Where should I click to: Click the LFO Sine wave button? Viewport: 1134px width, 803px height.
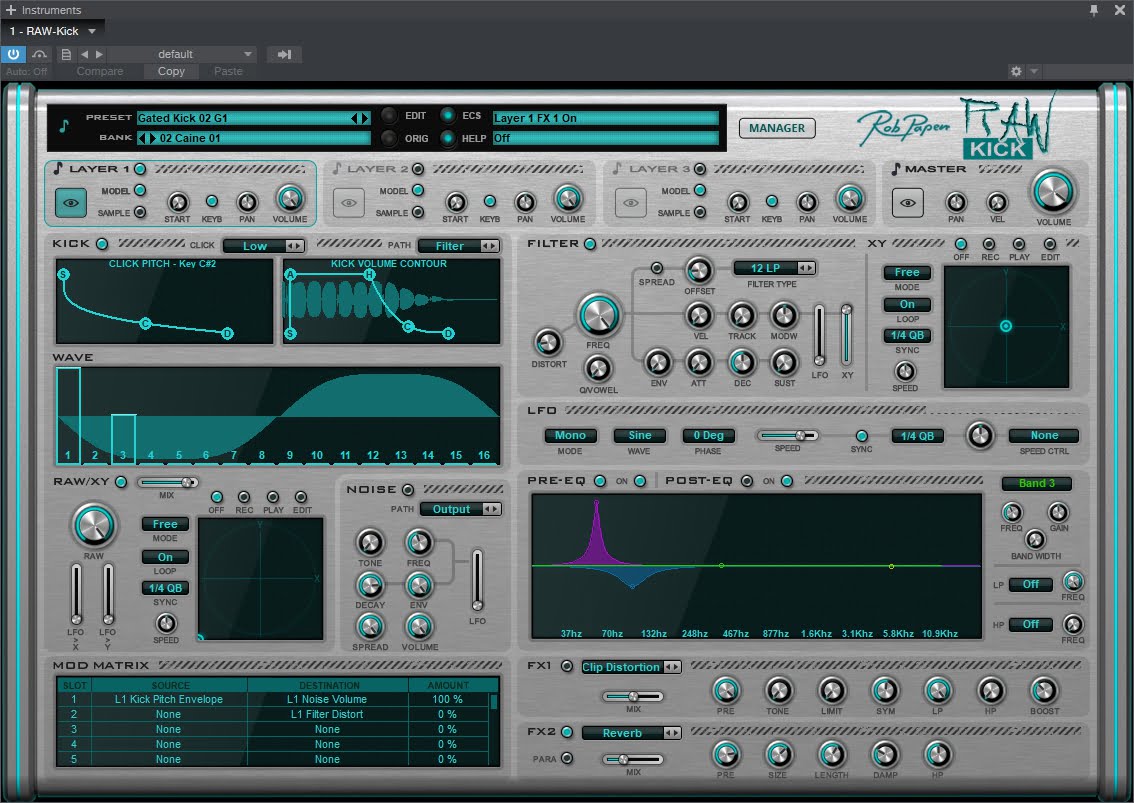(639, 436)
